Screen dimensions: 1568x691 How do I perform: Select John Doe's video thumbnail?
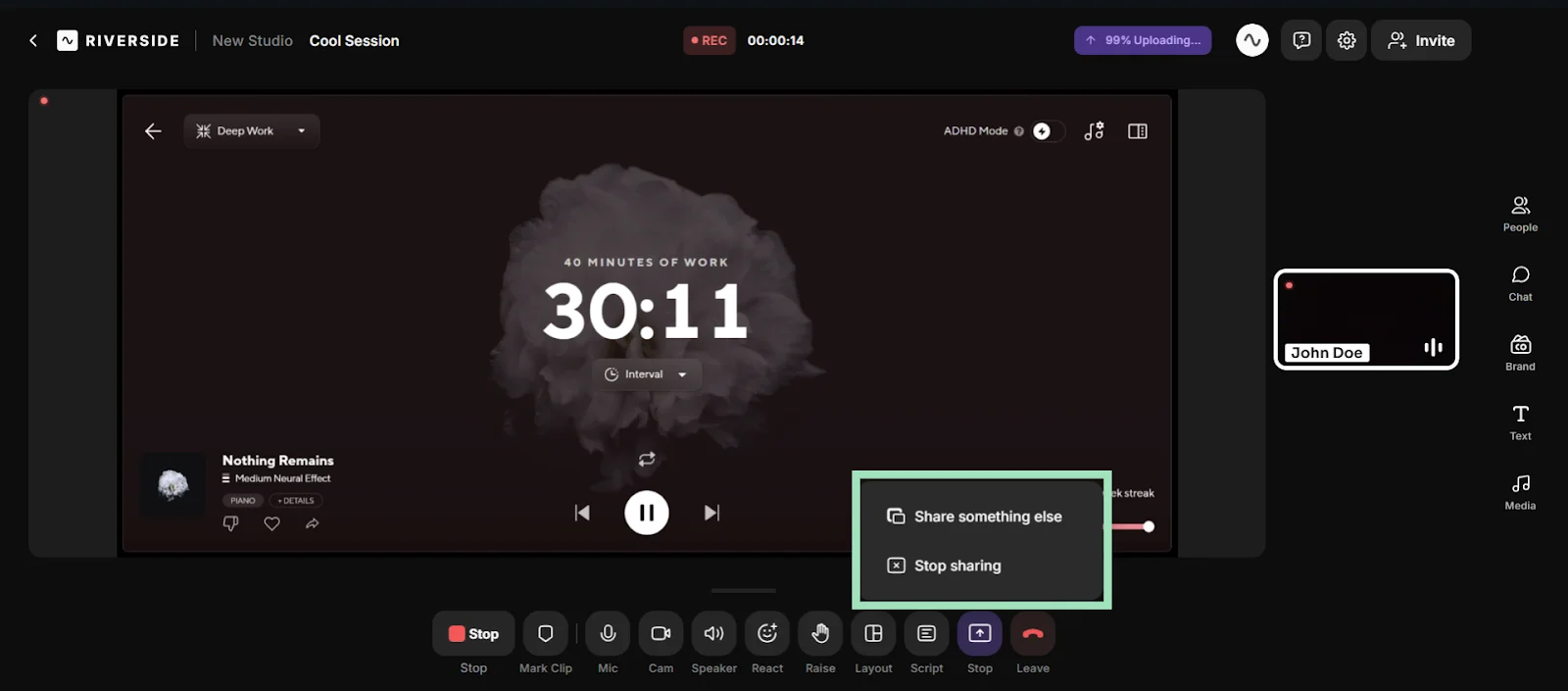[1366, 320]
